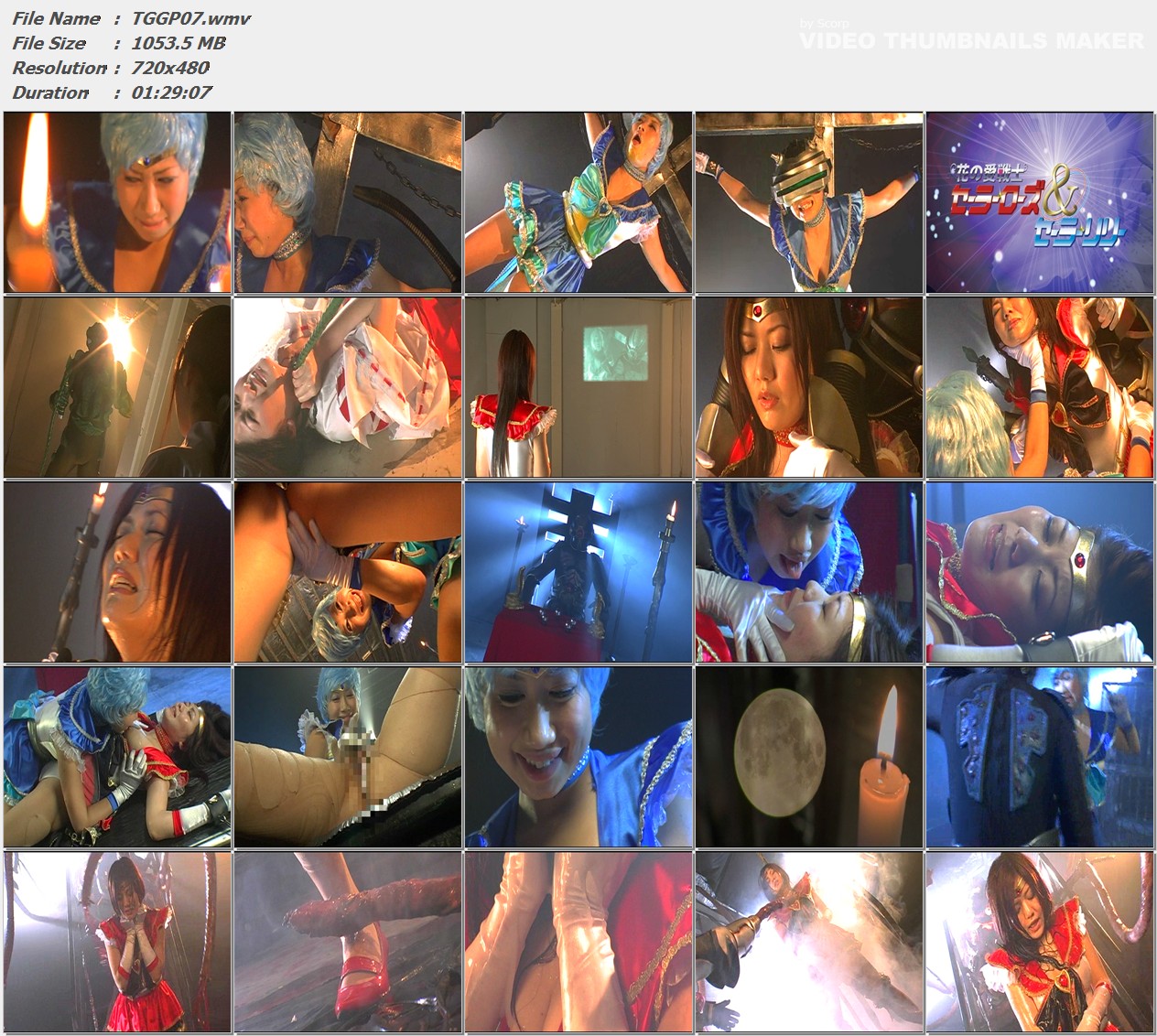Select the thumbnail showing a wall projection screen
1157x1036 pixels.
tap(578, 387)
